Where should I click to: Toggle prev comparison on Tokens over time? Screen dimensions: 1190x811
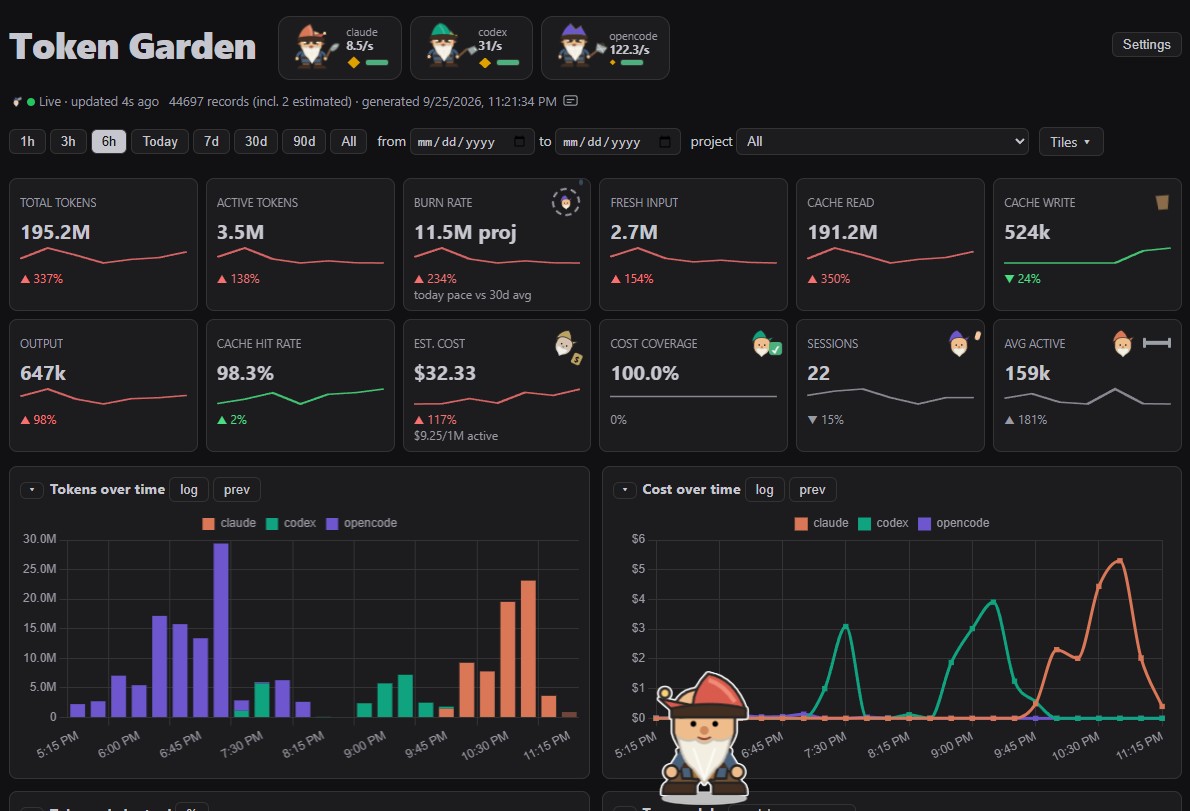tap(237, 490)
